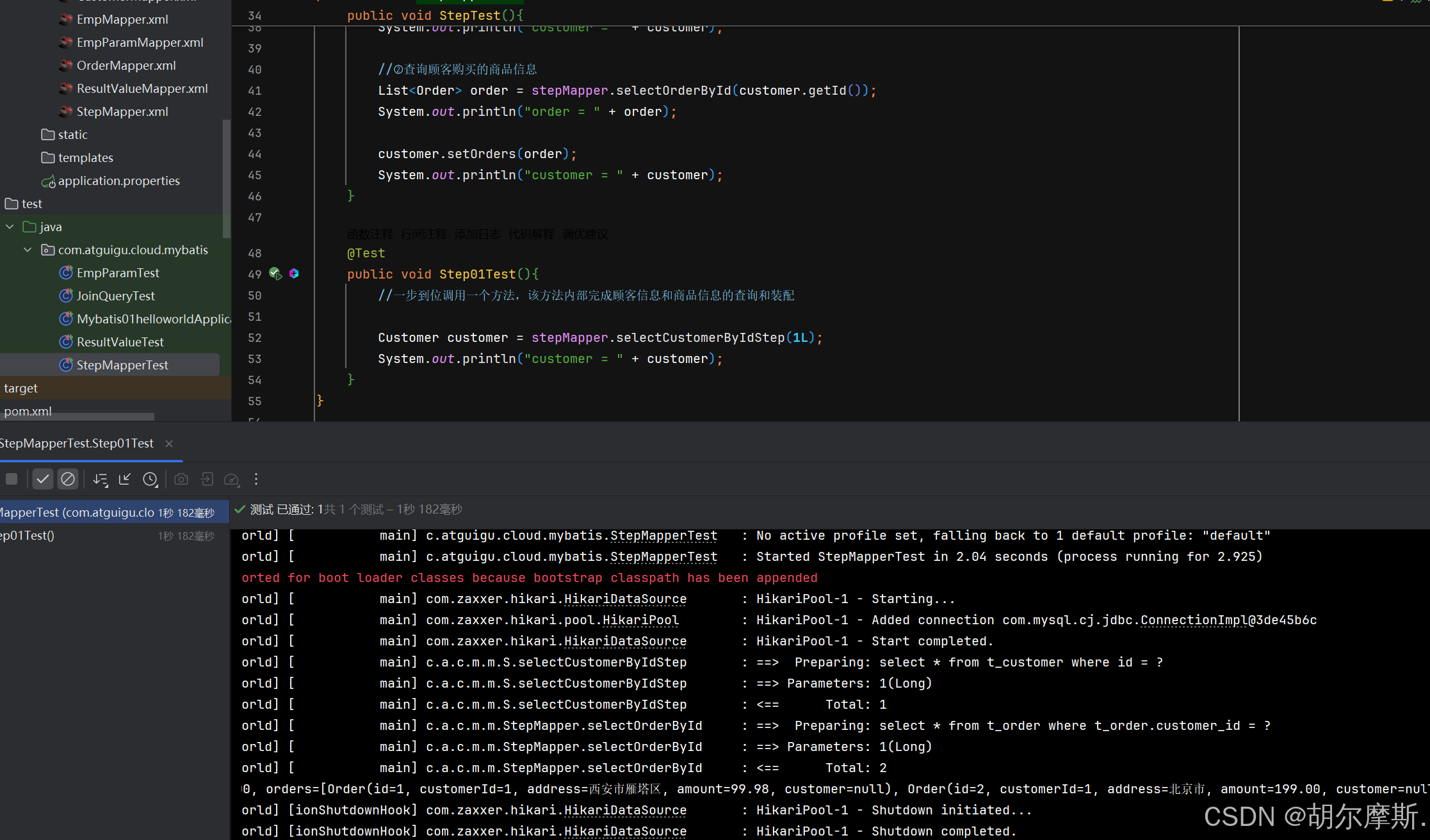This screenshot has height=840, width=1430.
Task: Collapse the com.atguigu.cloud.mybatis package
Action: tap(28, 250)
